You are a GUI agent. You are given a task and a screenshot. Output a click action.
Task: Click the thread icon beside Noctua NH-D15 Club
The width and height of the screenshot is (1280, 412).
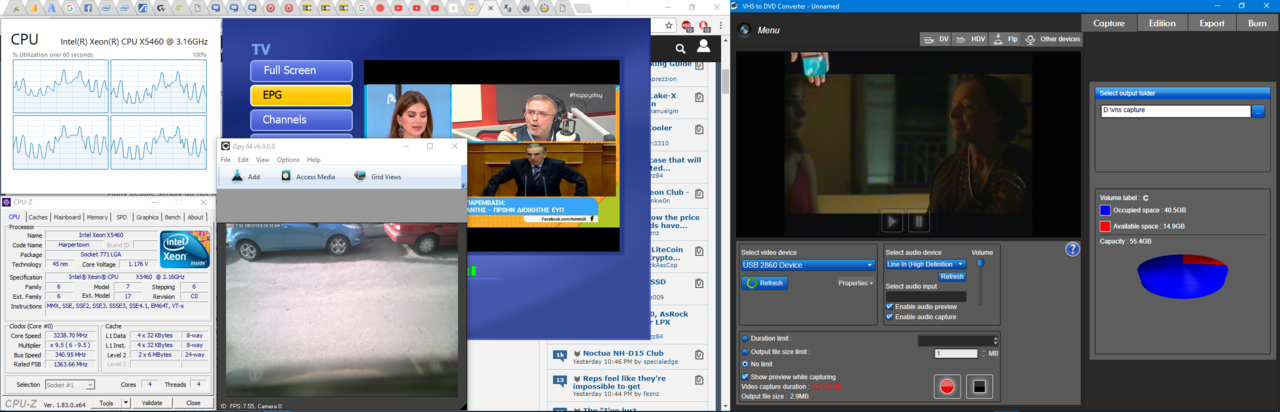pyautogui.click(x=560, y=354)
